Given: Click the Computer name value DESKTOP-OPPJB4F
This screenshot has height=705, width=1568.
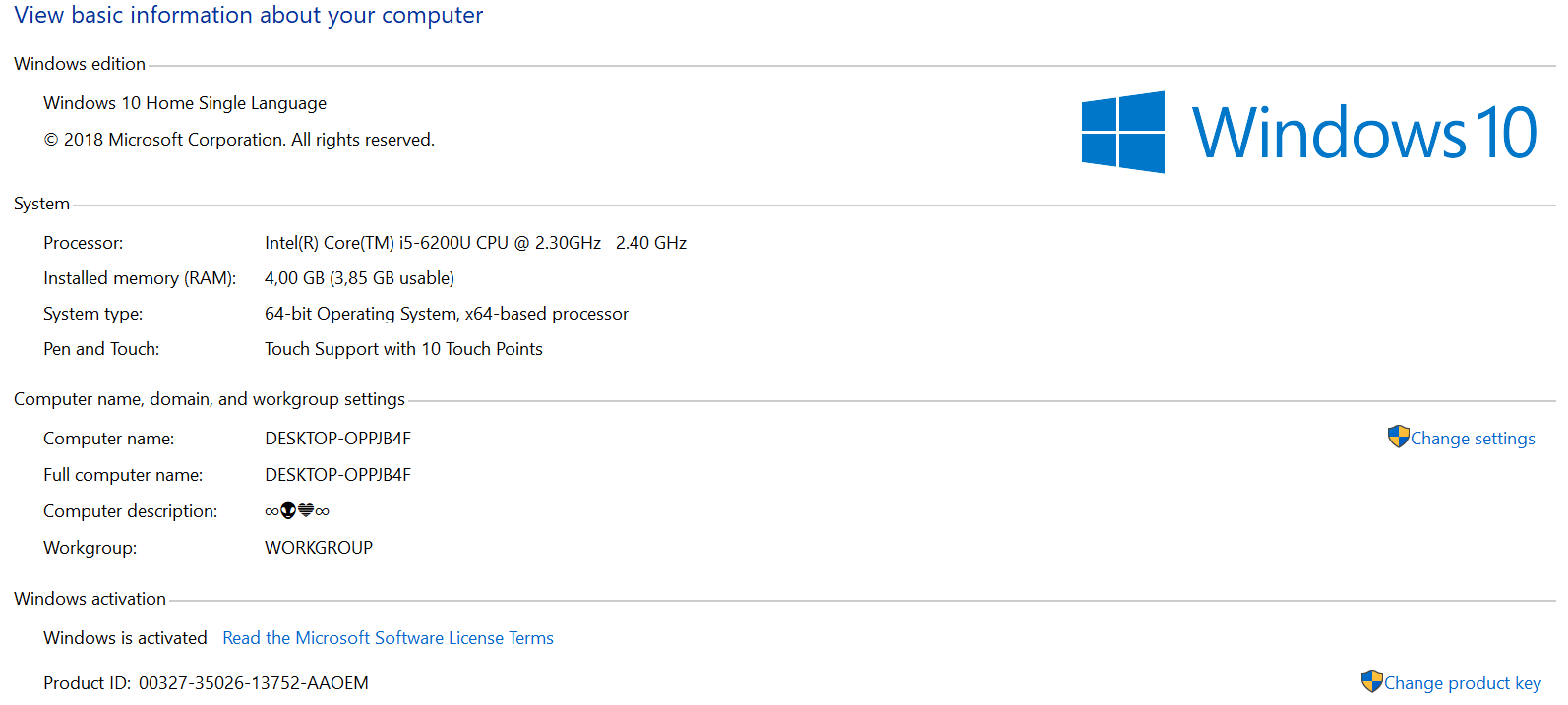Looking at the screenshot, I should click(x=337, y=439).
